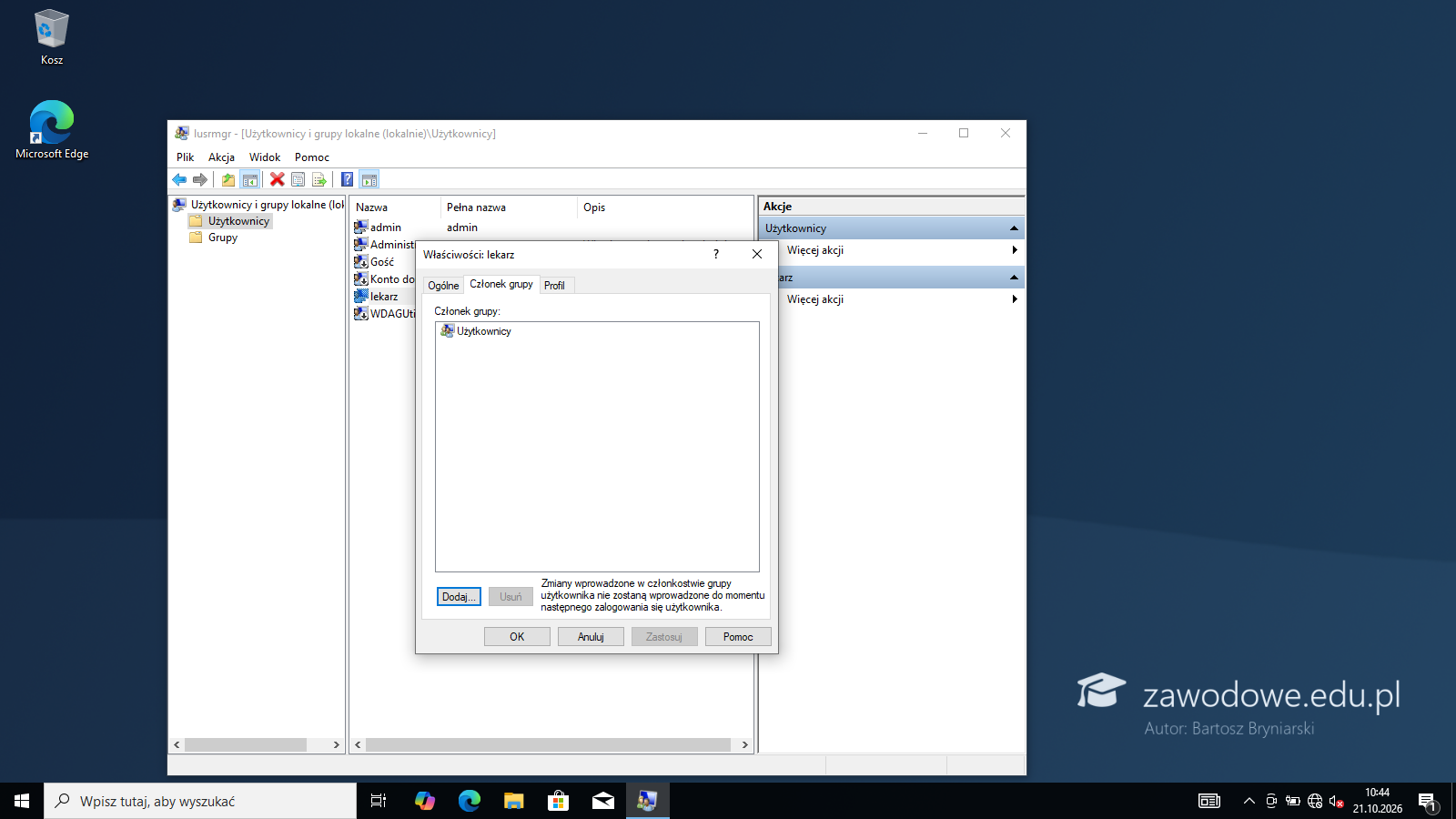1456x819 pixels.
Task: Open the Copilot icon on the taskbar
Action: coord(425,801)
